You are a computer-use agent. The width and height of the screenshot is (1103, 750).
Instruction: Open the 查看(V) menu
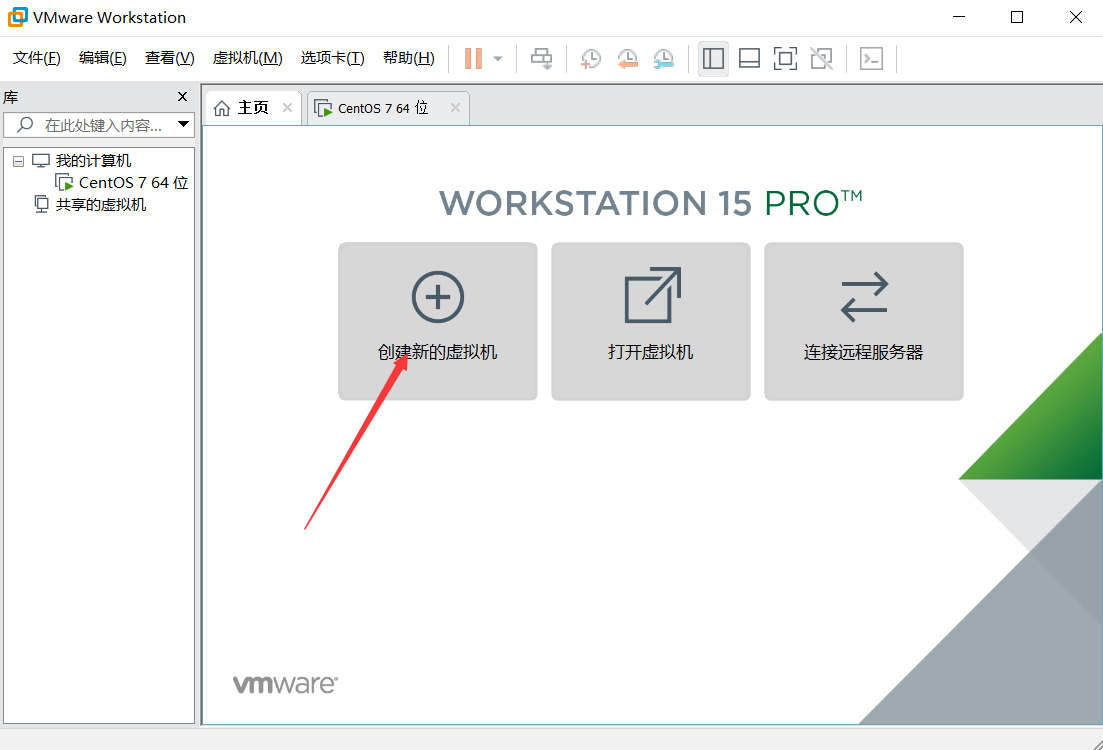click(x=170, y=58)
